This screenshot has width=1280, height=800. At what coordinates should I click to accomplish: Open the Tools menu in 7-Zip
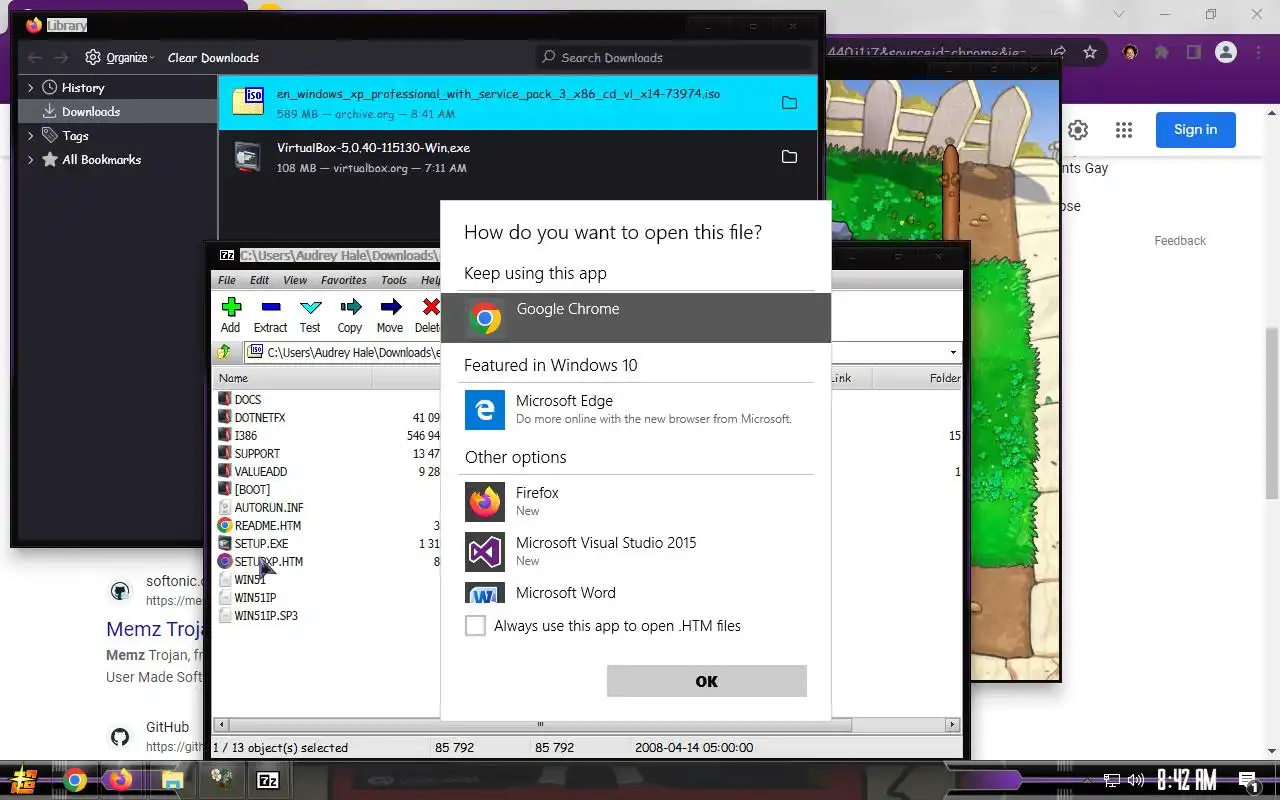click(394, 280)
